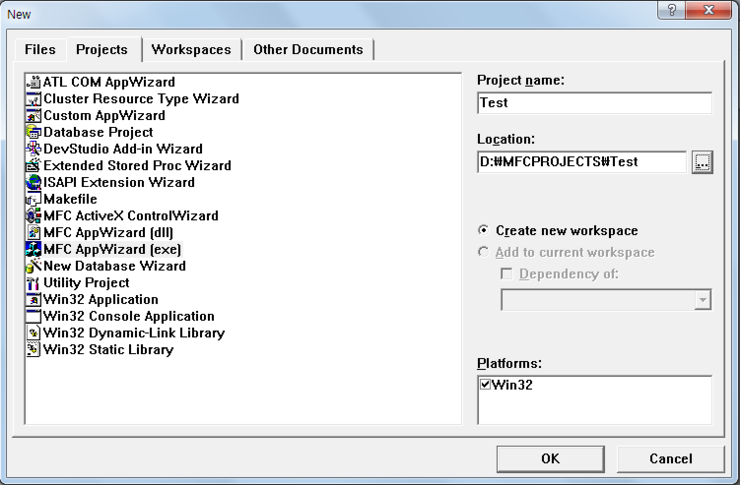
Task: Pick the "Win32 Dynamic-Link Library" text row
Action: click(x=134, y=333)
